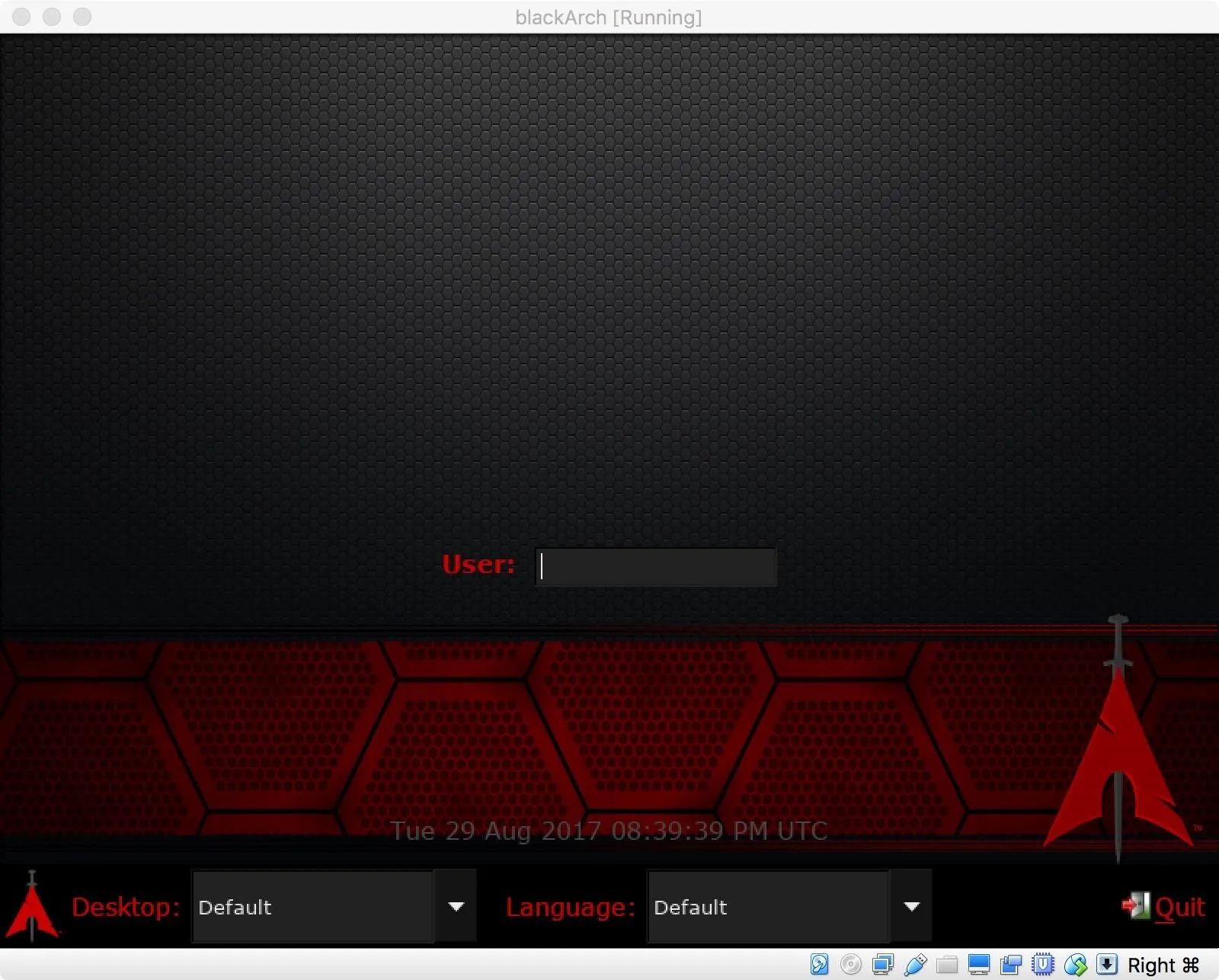Screen dimensions: 1219x980
Task: Open the network adapters status icon
Action: tap(883, 964)
